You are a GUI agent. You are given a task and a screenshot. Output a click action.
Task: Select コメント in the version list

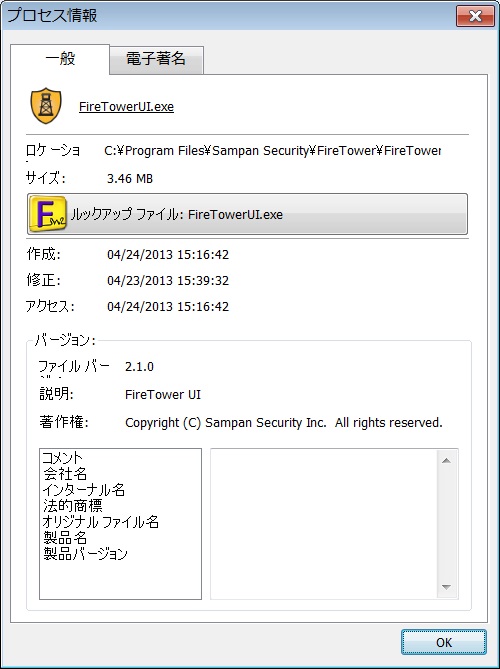click(x=62, y=458)
